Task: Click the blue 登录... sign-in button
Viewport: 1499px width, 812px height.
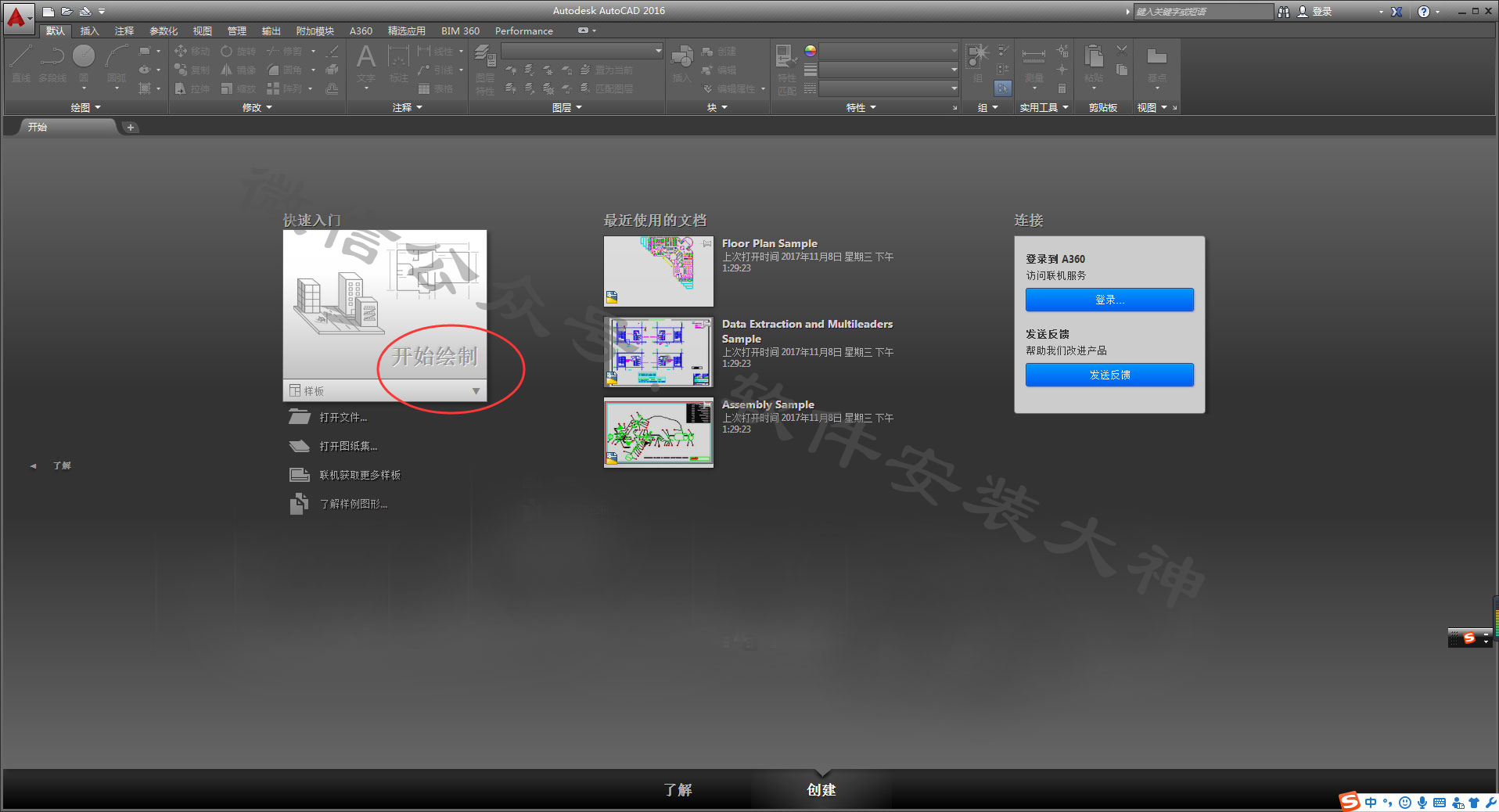Action: [x=1109, y=300]
